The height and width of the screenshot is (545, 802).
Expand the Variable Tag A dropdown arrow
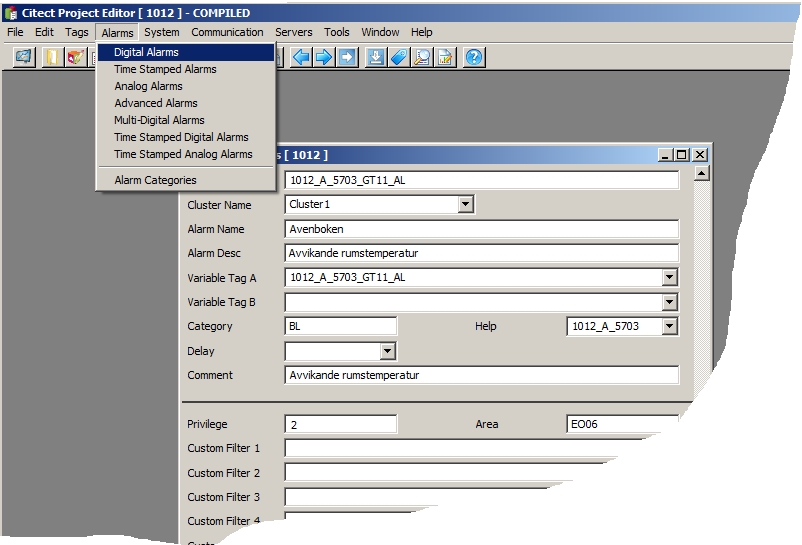coord(670,278)
